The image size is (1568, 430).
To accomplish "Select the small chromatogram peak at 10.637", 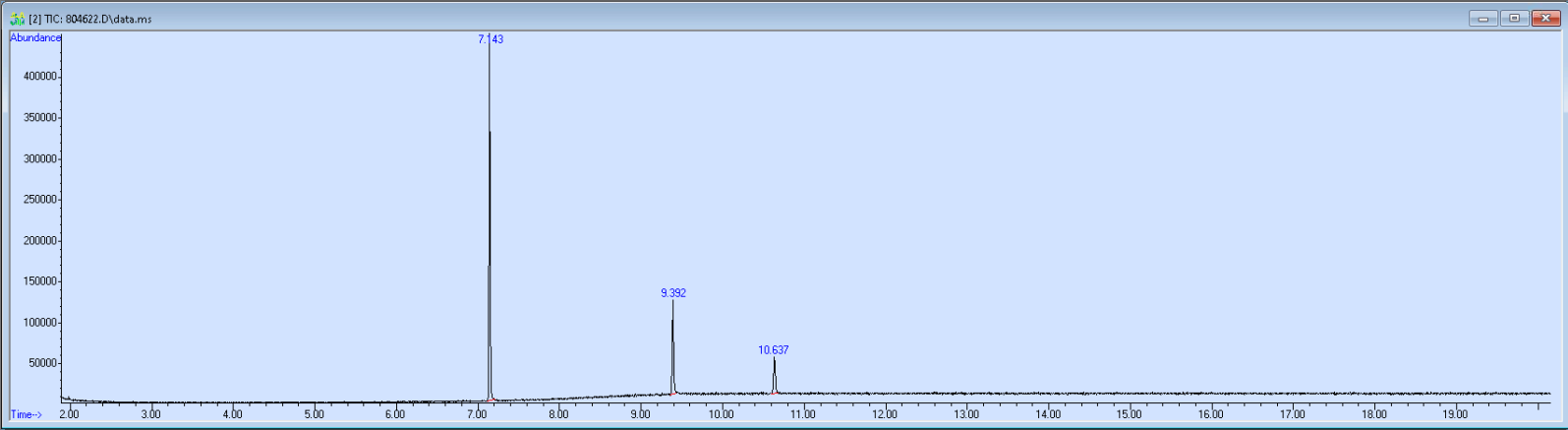I will point(775,376).
